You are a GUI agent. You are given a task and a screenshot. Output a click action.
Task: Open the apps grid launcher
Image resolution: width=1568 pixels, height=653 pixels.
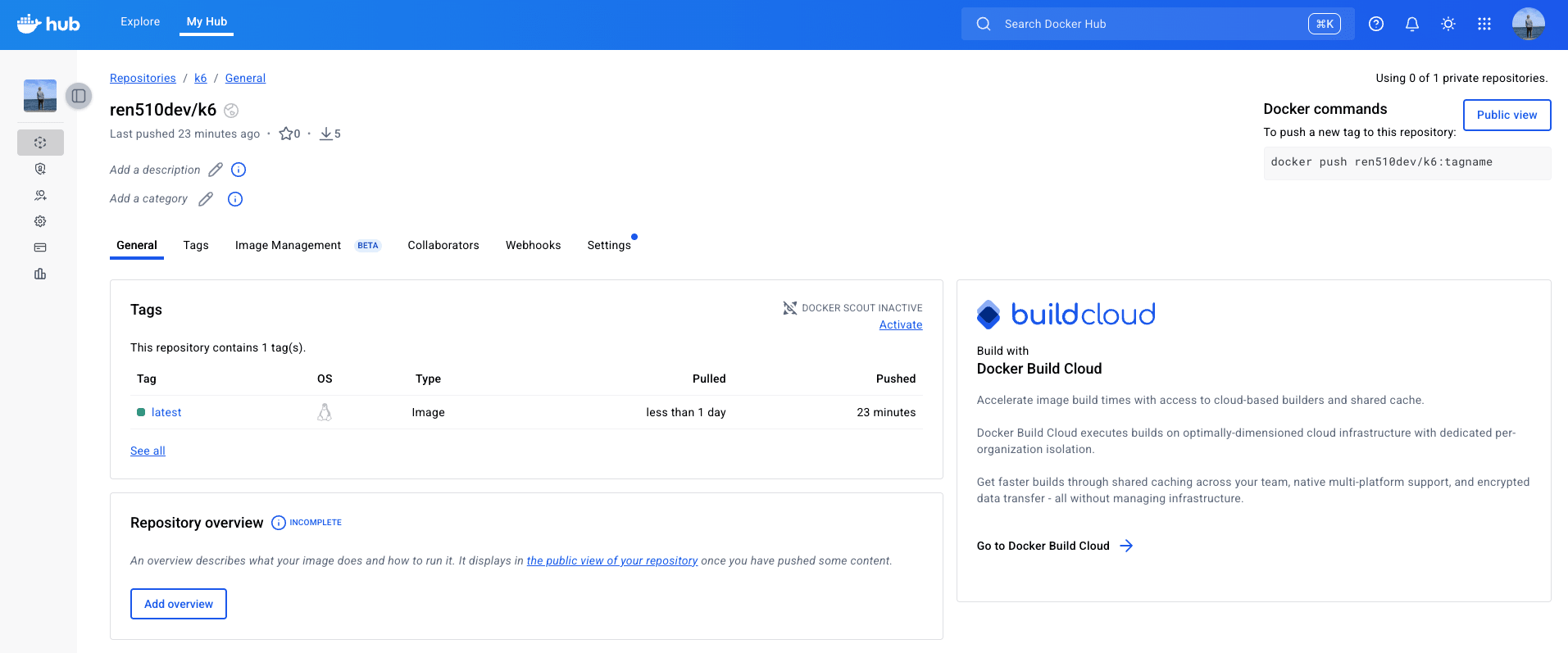click(1484, 24)
